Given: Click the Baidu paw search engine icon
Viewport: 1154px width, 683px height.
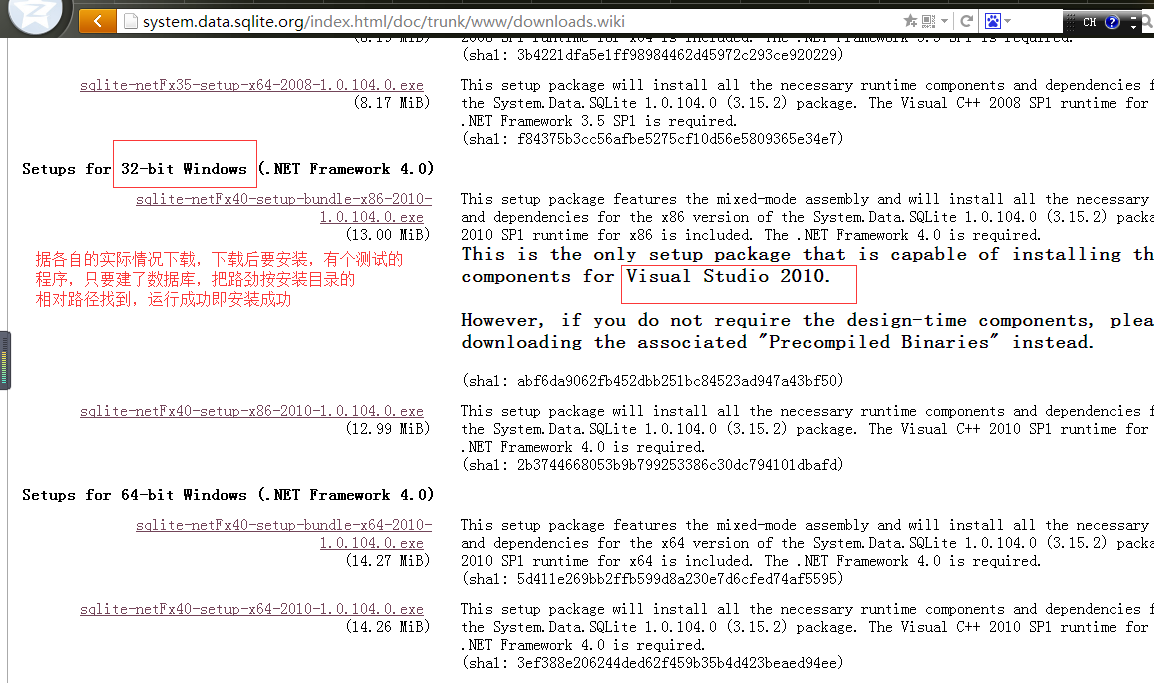Looking at the screenshot, I should tap(993, 21).
